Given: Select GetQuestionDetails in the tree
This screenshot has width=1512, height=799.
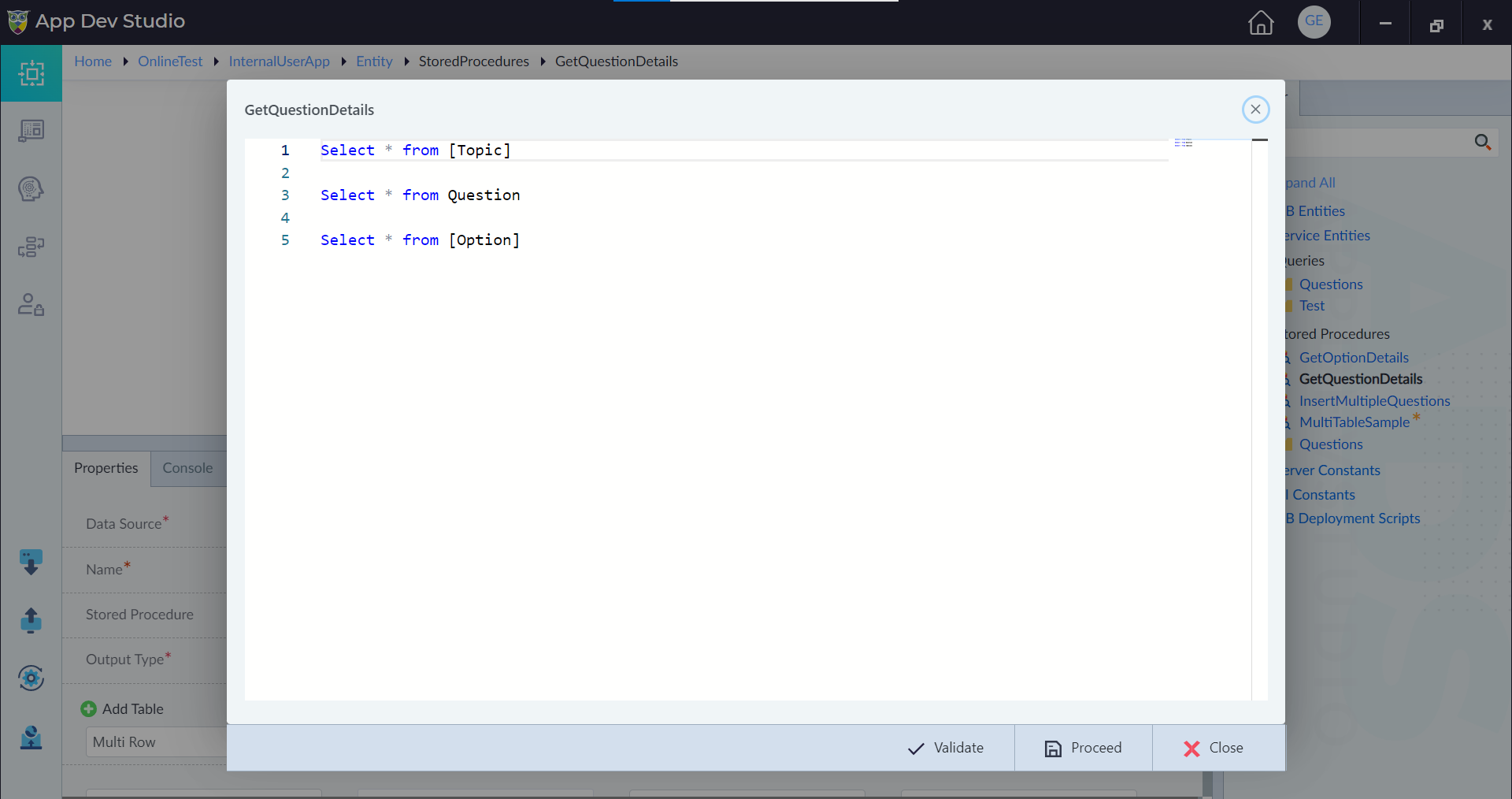Looking at the screenshot, I should [x=1361, y=379].
